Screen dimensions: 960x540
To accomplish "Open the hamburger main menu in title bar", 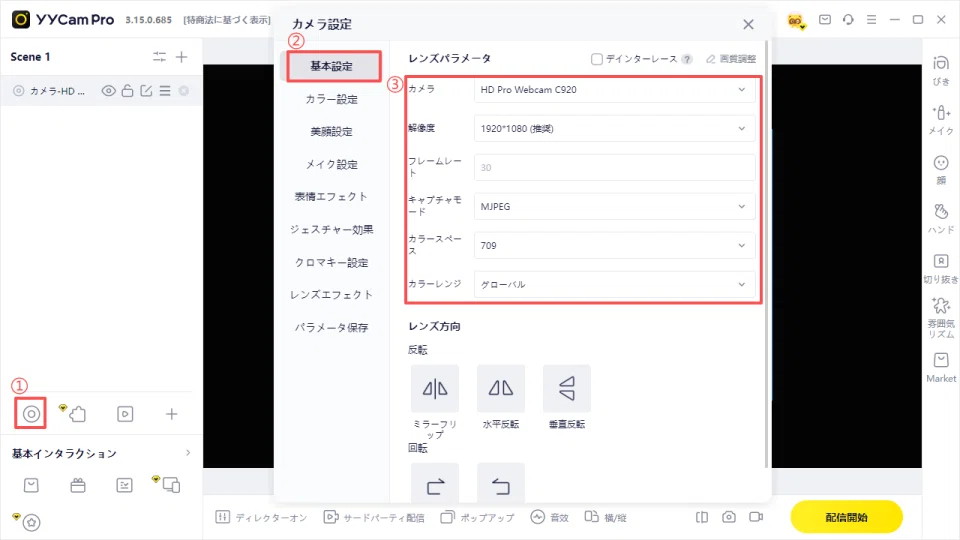I will [871, 20].
